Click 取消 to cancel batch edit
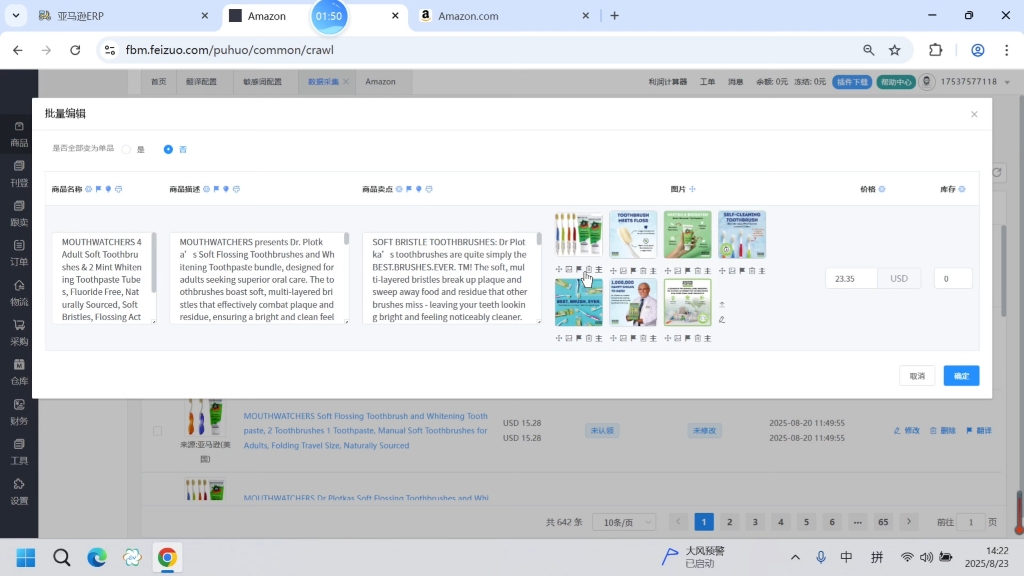 [x=917, y=376]
